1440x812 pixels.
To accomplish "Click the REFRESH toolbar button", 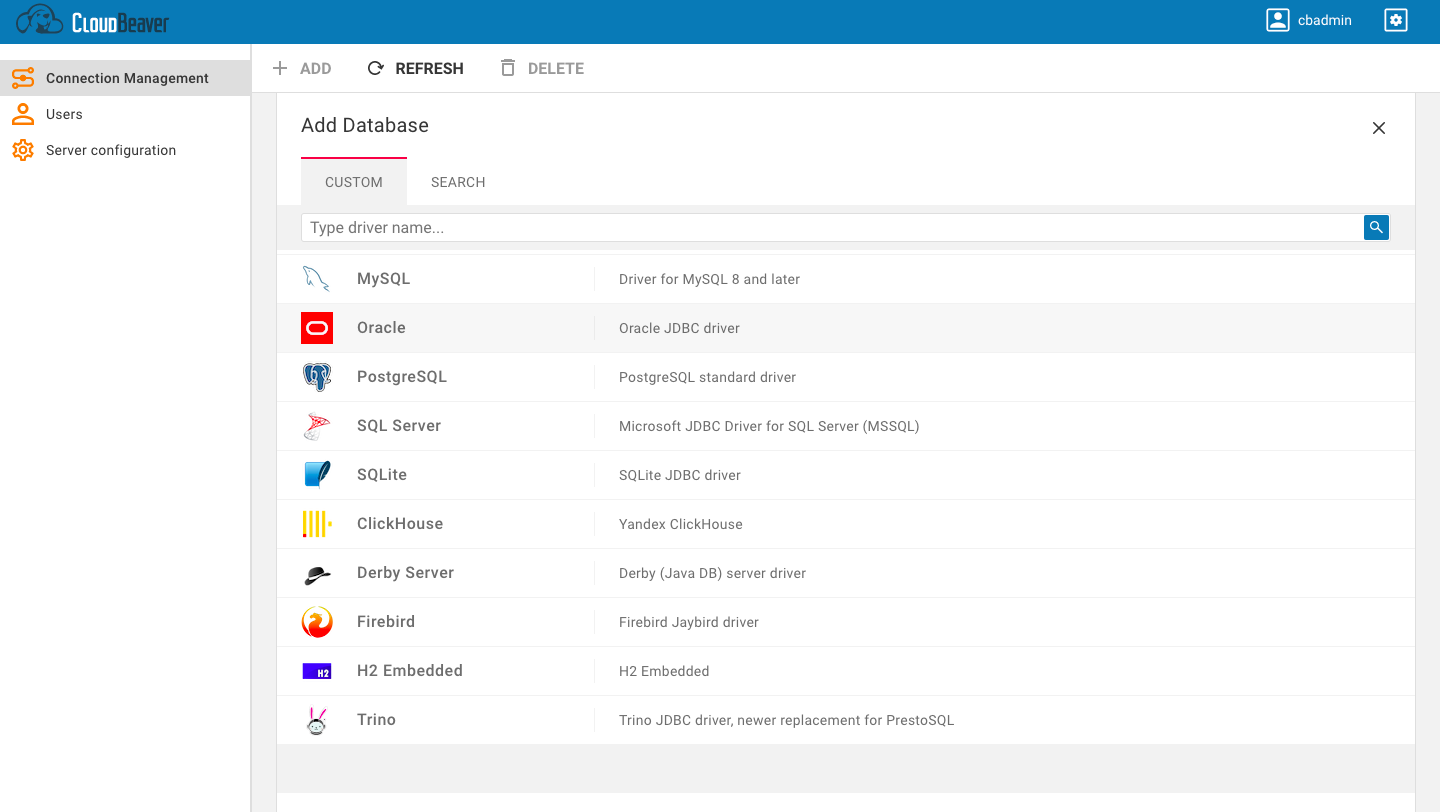I will point(415,68).
